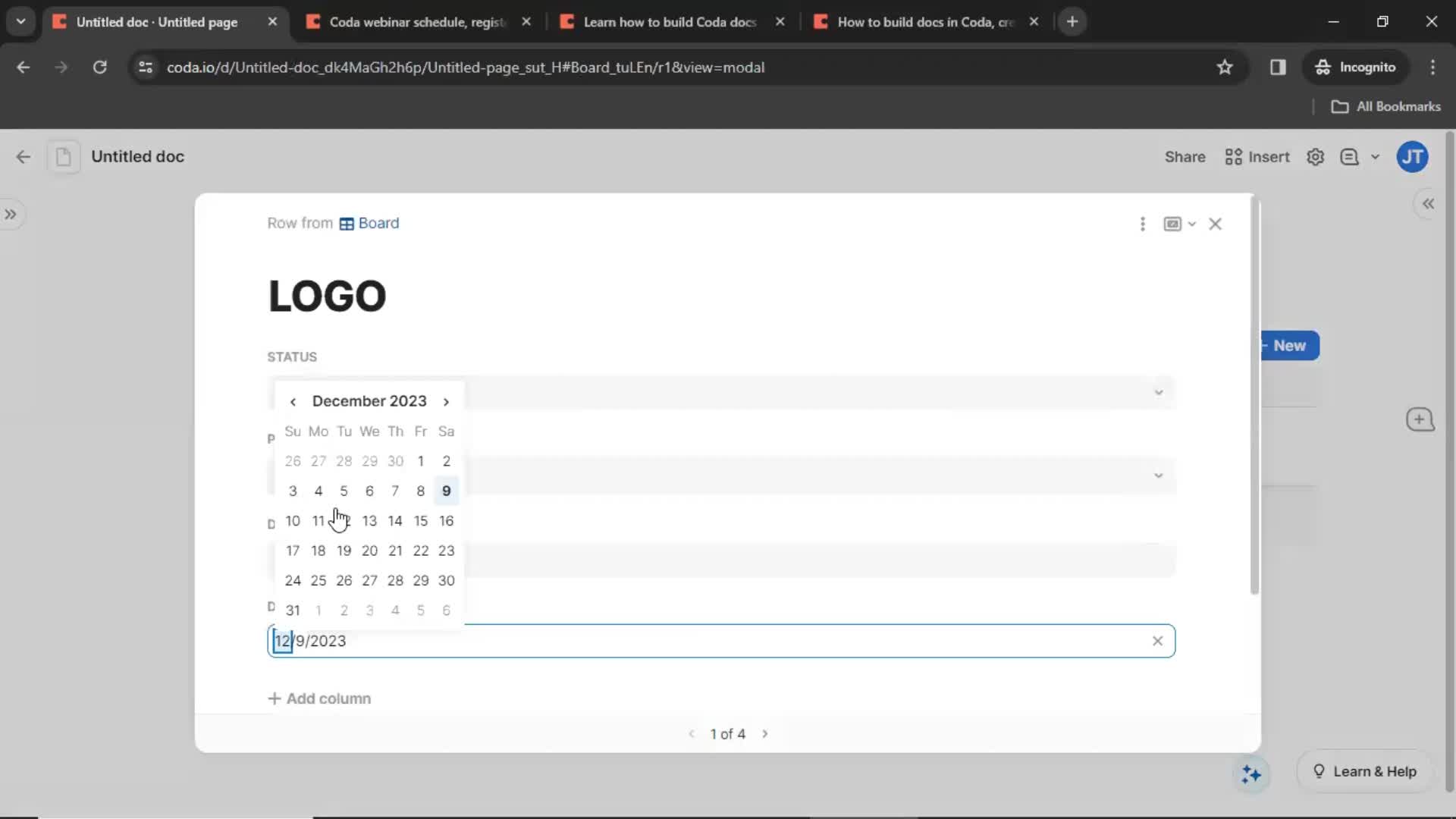Expand the second dropdown below STATUS

click(x=1158, y=475)
